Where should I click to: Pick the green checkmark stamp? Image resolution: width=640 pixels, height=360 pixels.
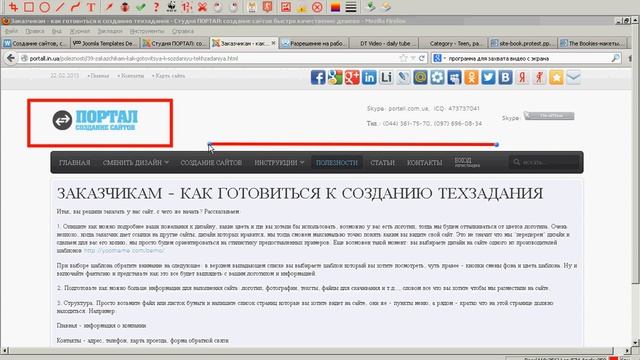click(x=140, y=7)
